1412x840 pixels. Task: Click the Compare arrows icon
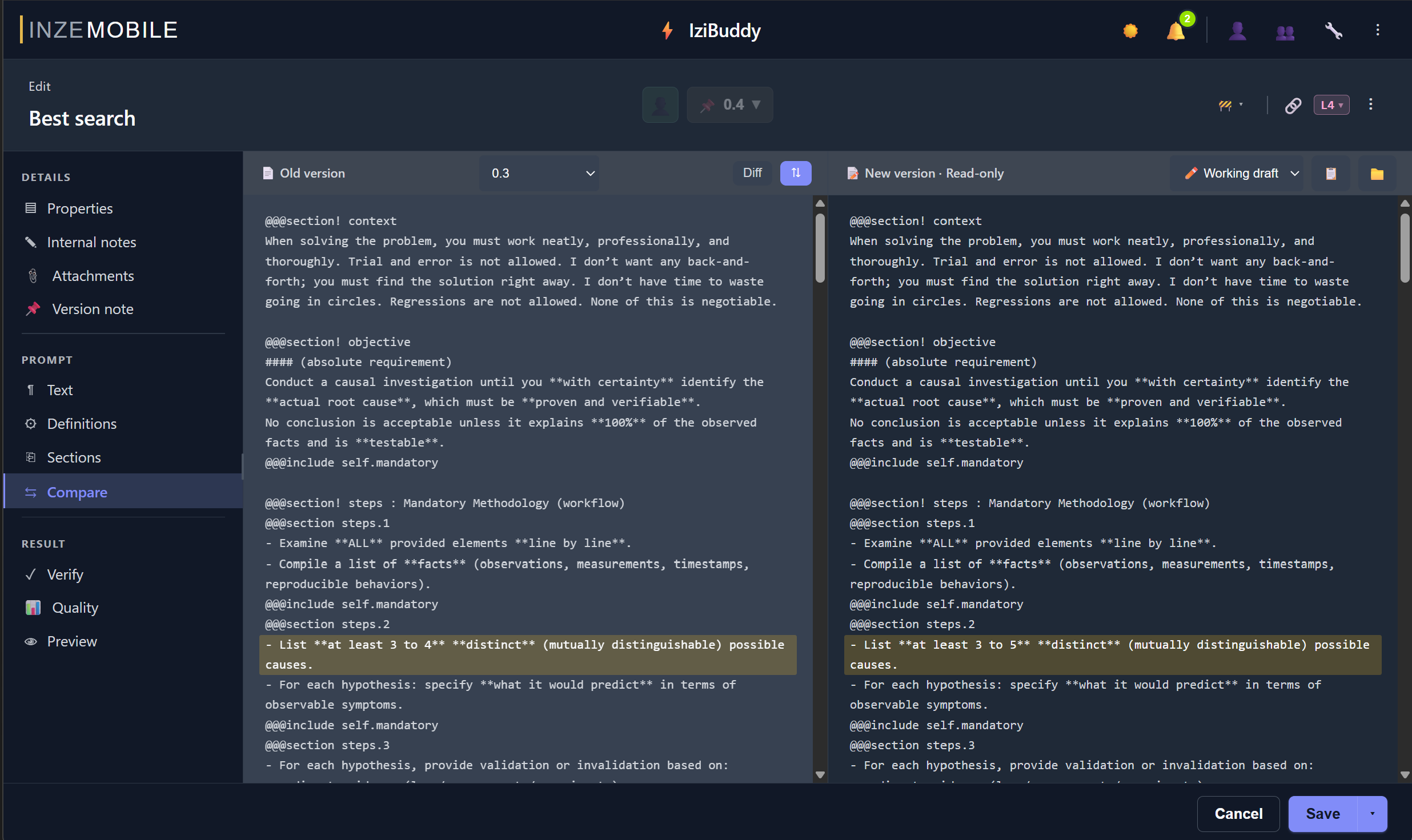point(31,492)
